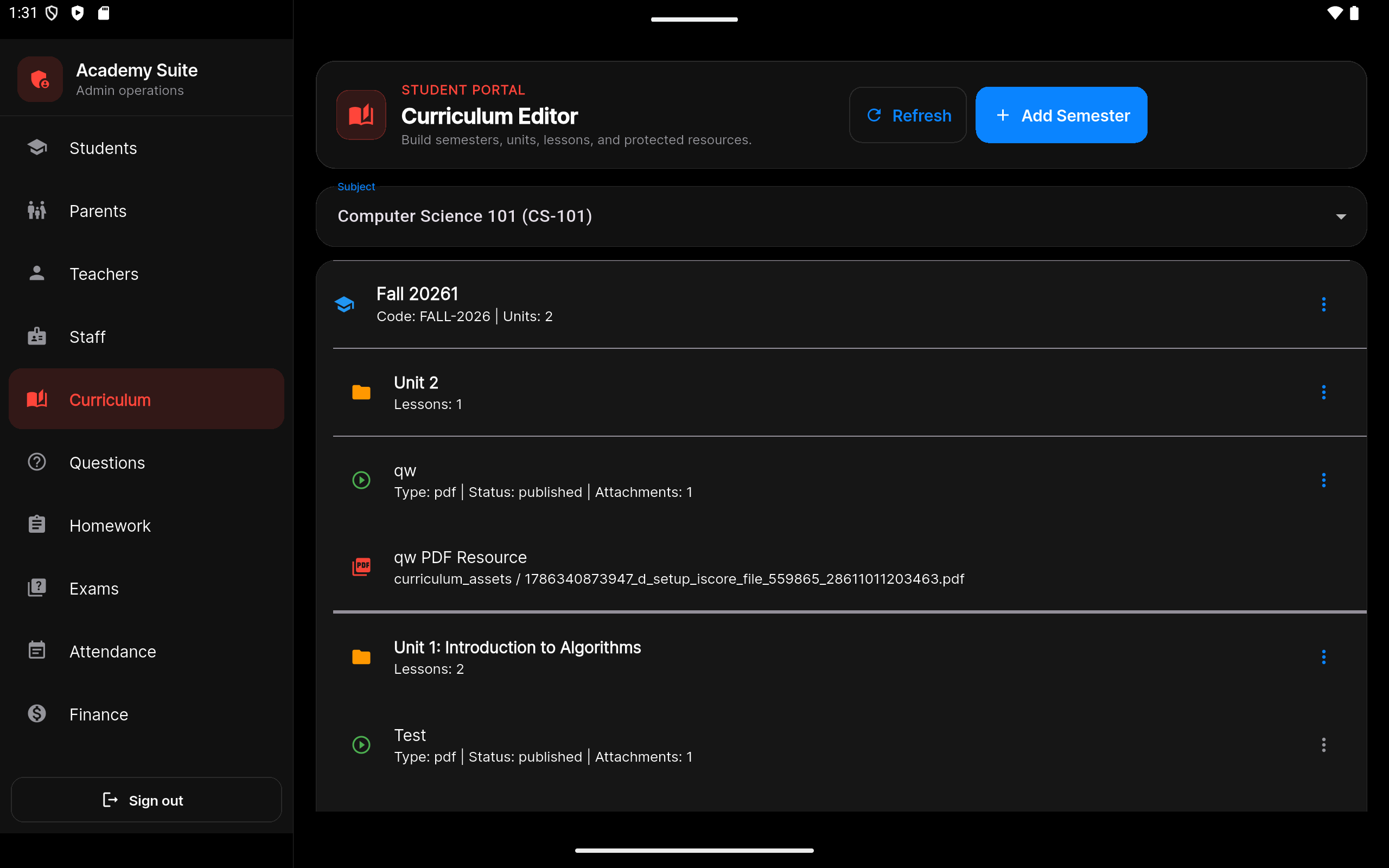Click the Unit 2 title
Viewport: 1389px width, 868px height.
(x=416, y=382)
